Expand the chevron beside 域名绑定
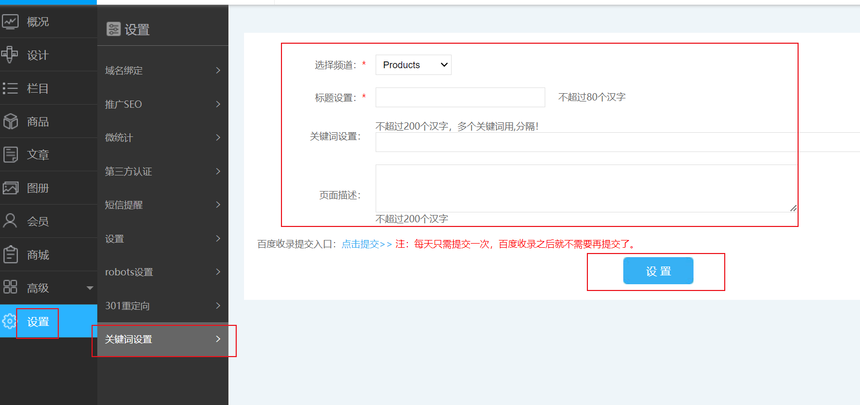This screenshot has width=860, height=405. click(x=218, y=70)
